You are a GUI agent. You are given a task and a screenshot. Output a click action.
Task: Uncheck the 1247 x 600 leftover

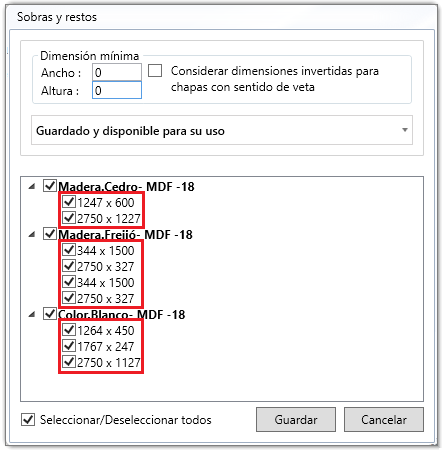69,202
